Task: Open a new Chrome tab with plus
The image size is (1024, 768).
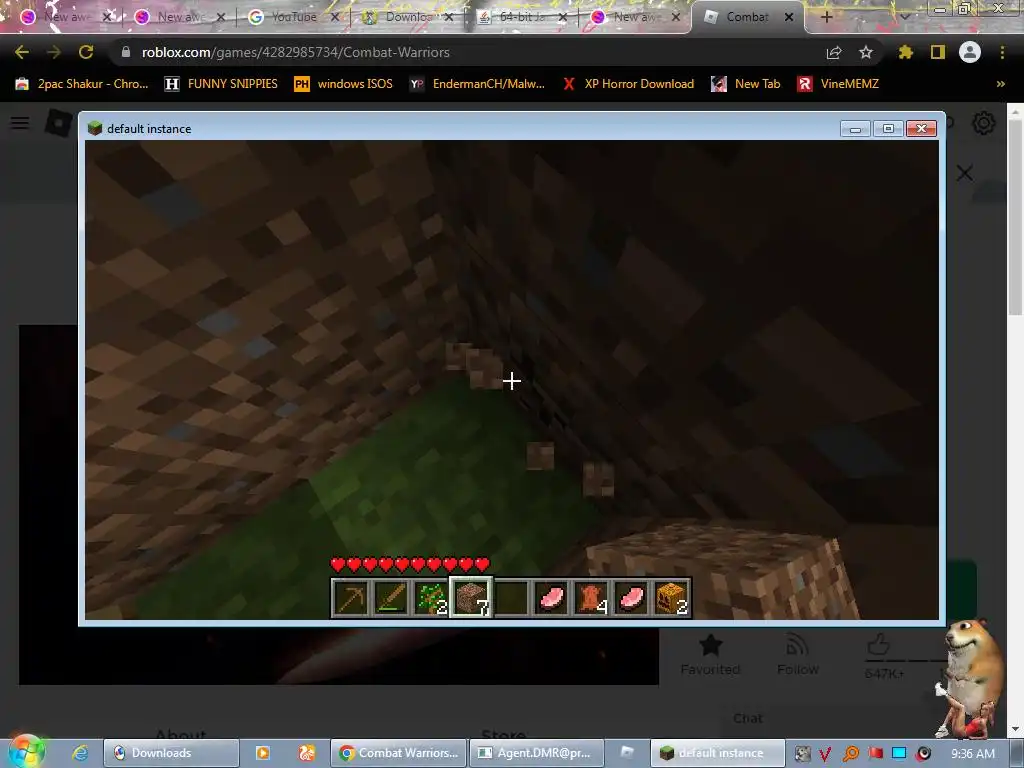Action: [x=826, y=17]
